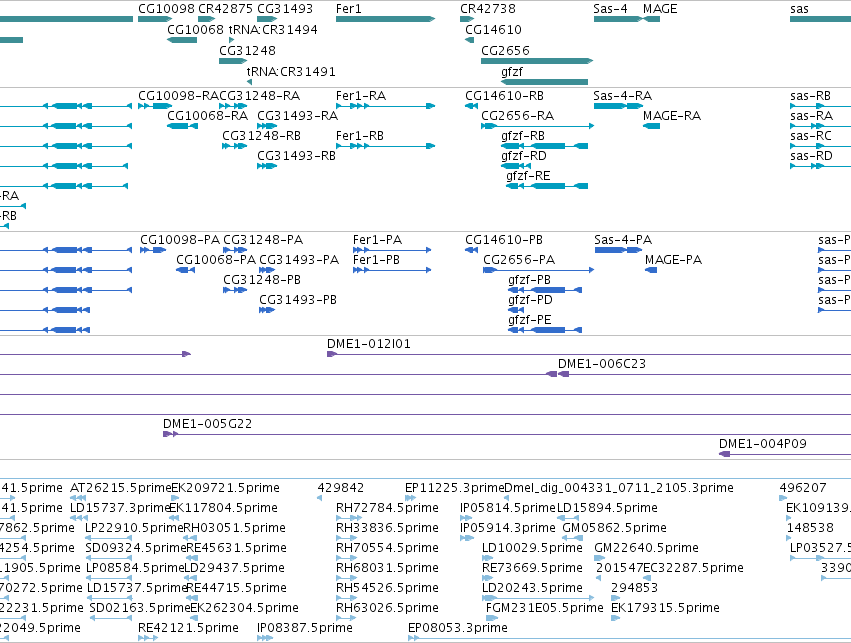Viewport: 851px width, 643px height.
Task: Click the CG31493-RB transcript label
Action: point(296,156)
